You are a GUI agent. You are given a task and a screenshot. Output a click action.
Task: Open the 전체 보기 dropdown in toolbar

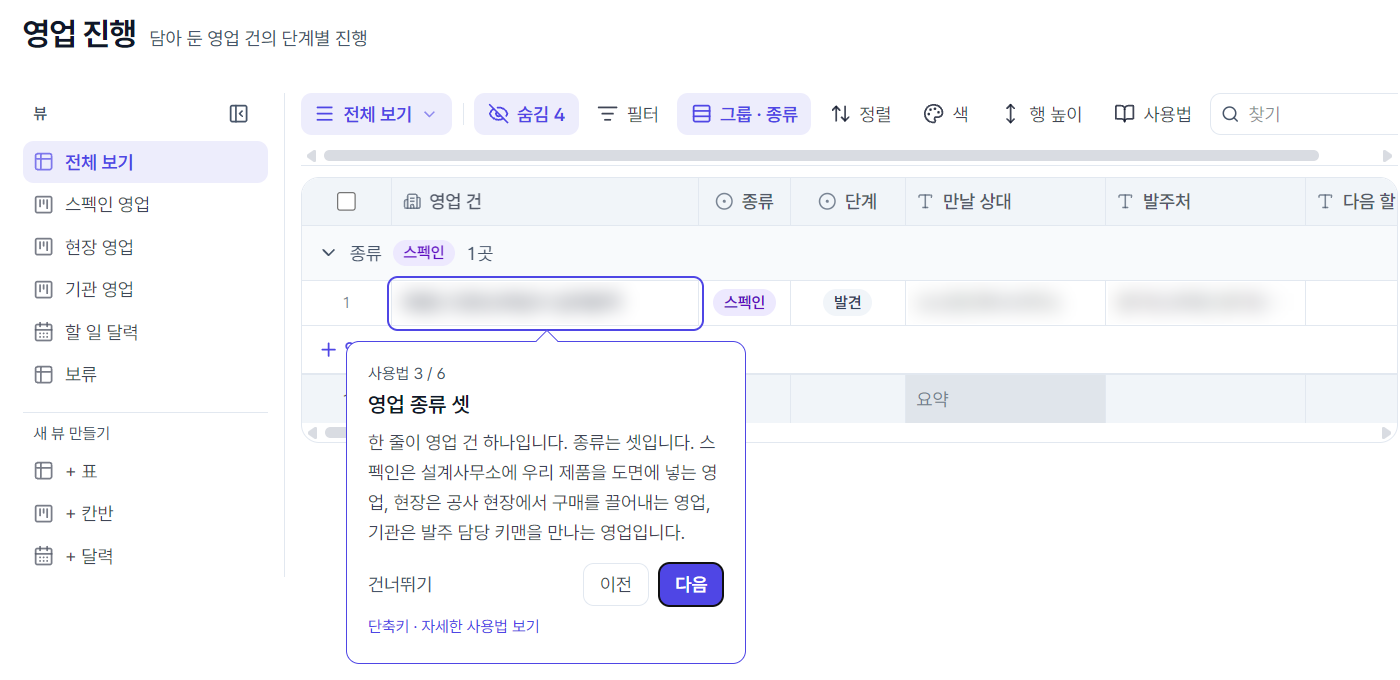point(376,114)
